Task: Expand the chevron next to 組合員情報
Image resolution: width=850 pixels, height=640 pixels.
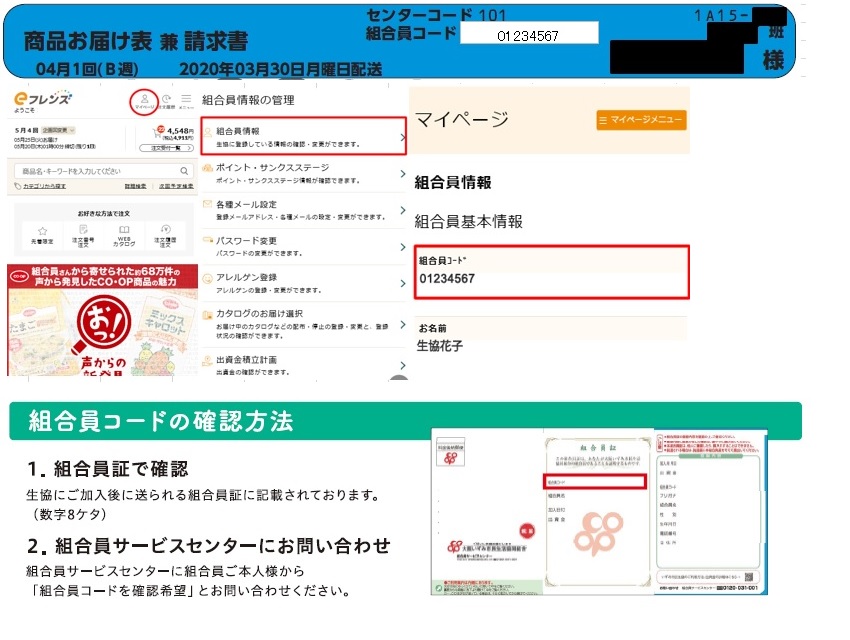Action: [x=402, y=136]
